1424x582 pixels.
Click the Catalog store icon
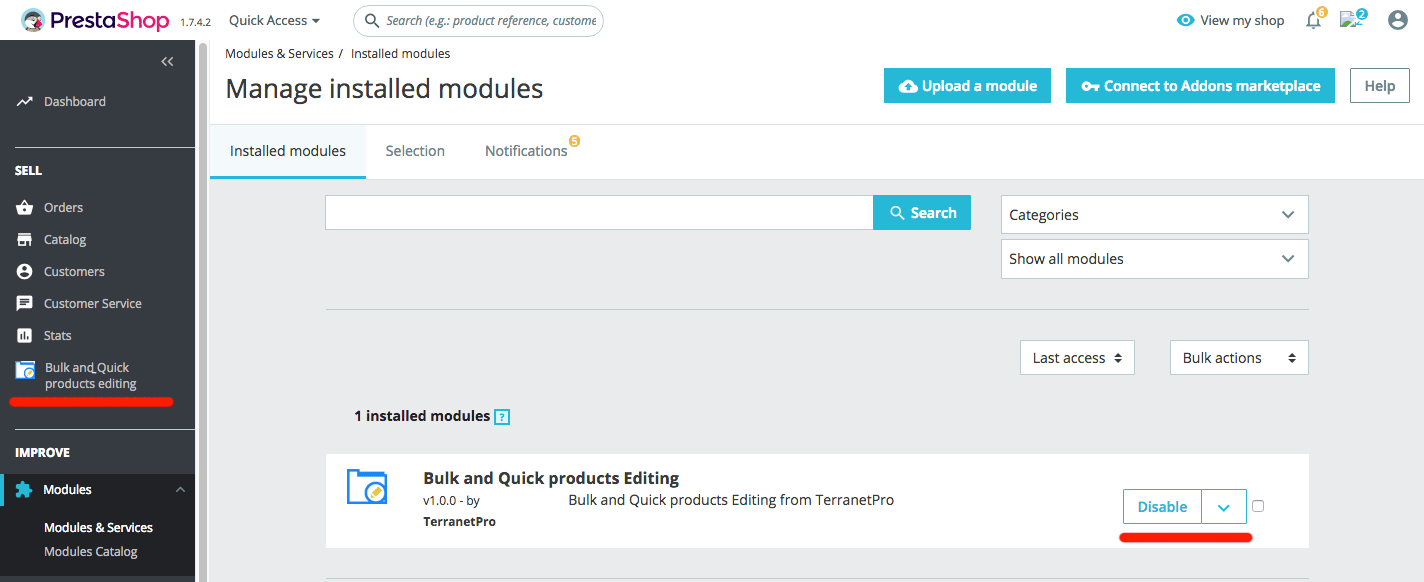25,239
